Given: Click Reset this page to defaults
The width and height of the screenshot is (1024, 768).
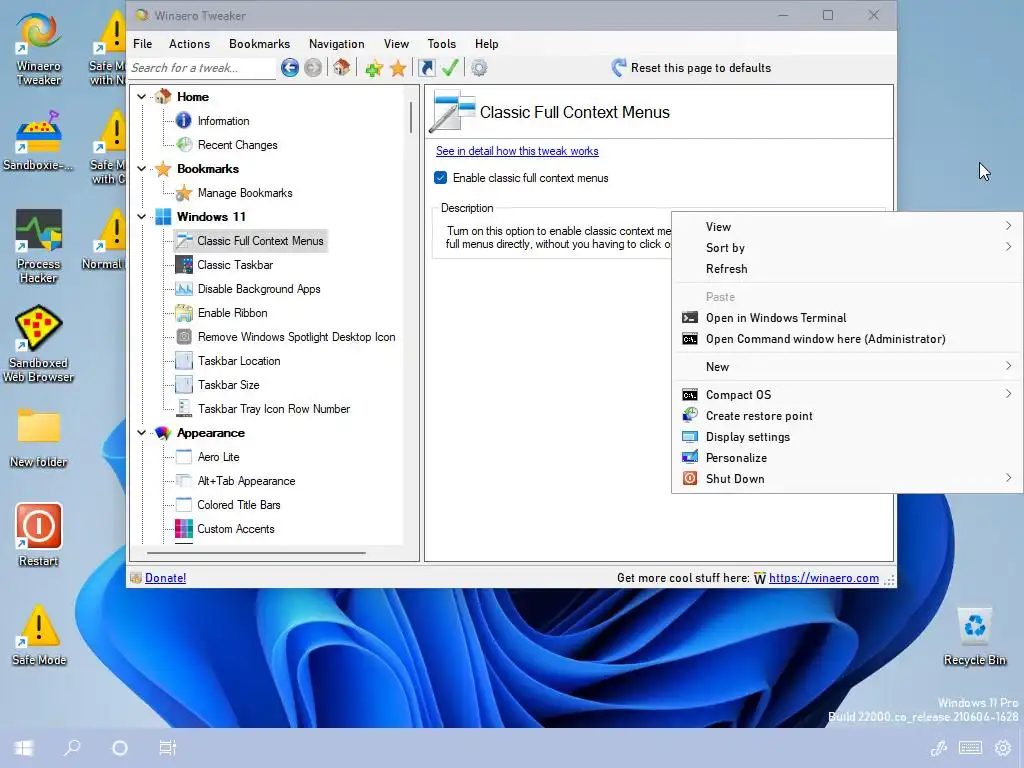Looking at the screenshot, I should (x=691, y=68).
